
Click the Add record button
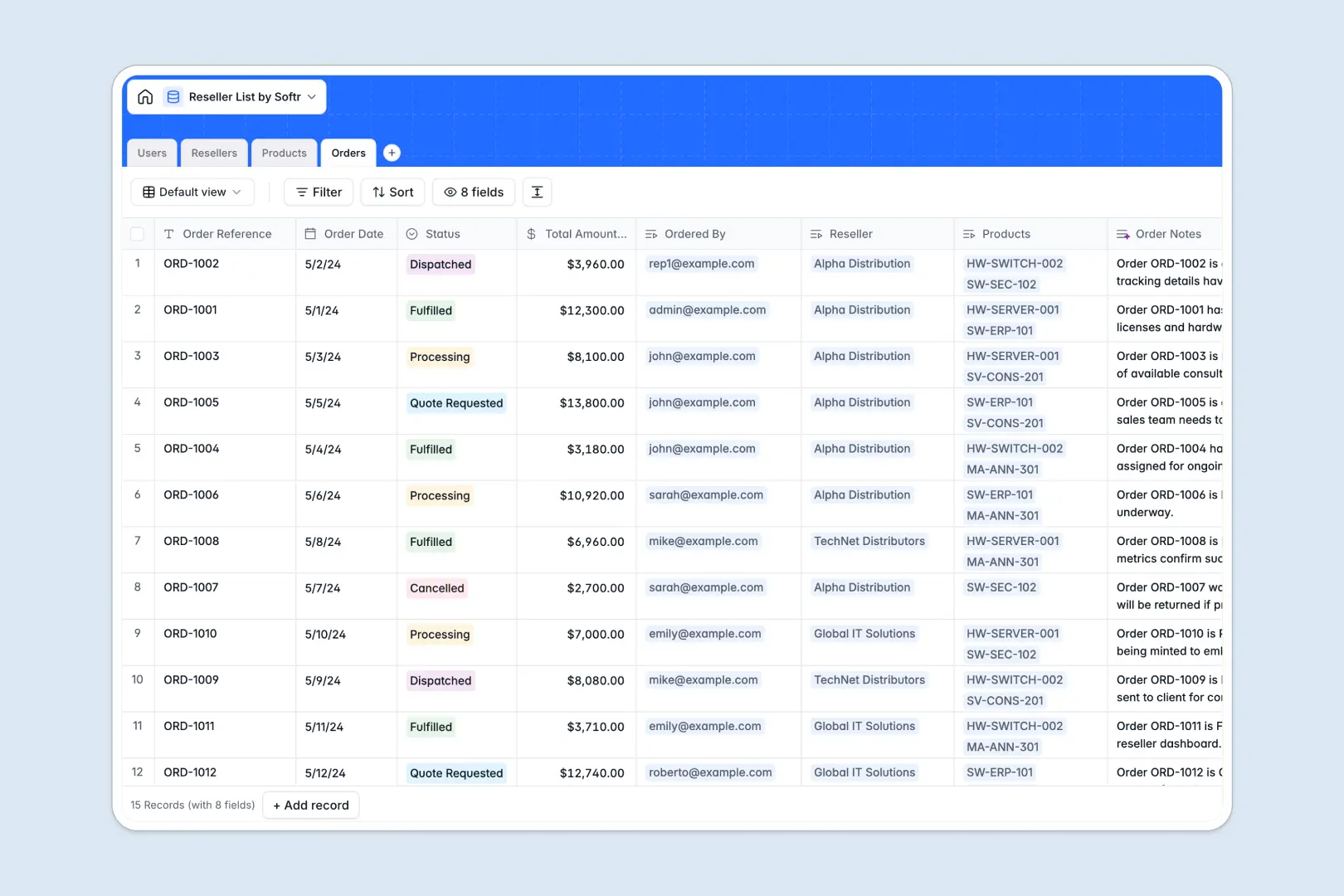(310, 805)
